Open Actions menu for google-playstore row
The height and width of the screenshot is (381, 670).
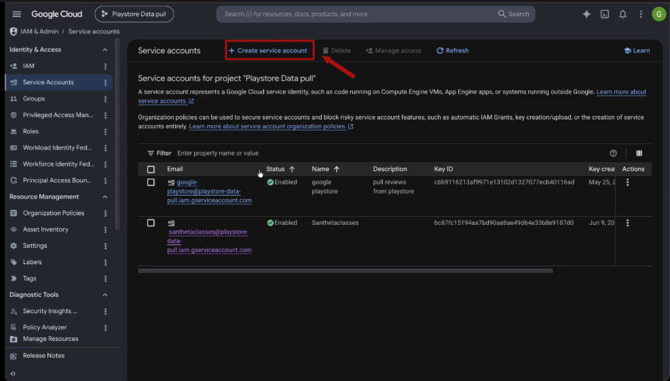coord(627,182)
